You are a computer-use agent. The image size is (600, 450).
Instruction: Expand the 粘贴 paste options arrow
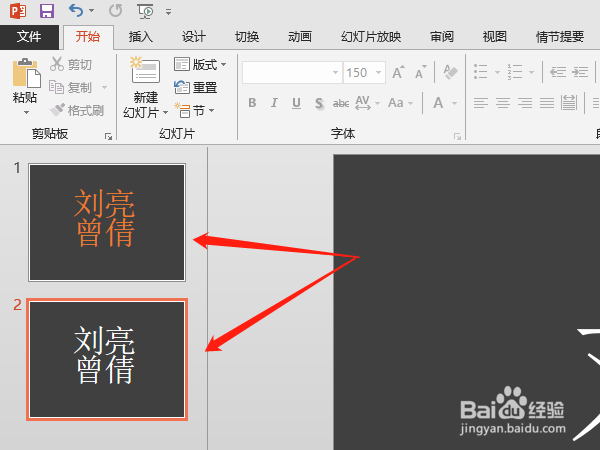point(26,112)
